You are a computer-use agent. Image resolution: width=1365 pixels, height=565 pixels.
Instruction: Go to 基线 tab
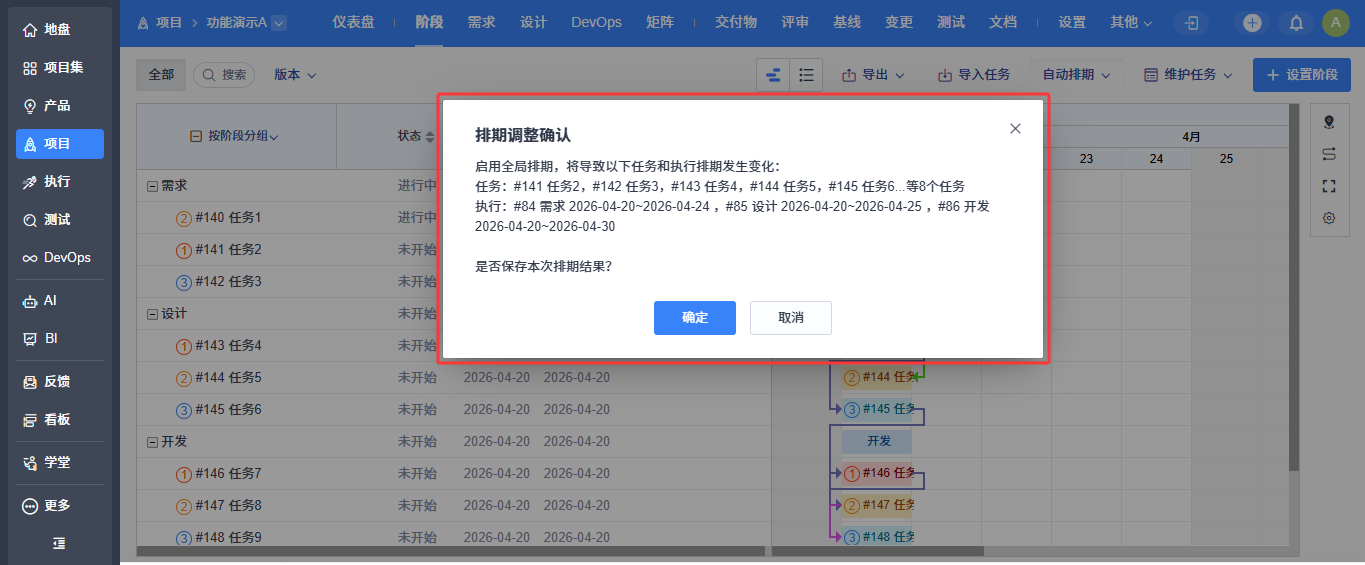847,22
